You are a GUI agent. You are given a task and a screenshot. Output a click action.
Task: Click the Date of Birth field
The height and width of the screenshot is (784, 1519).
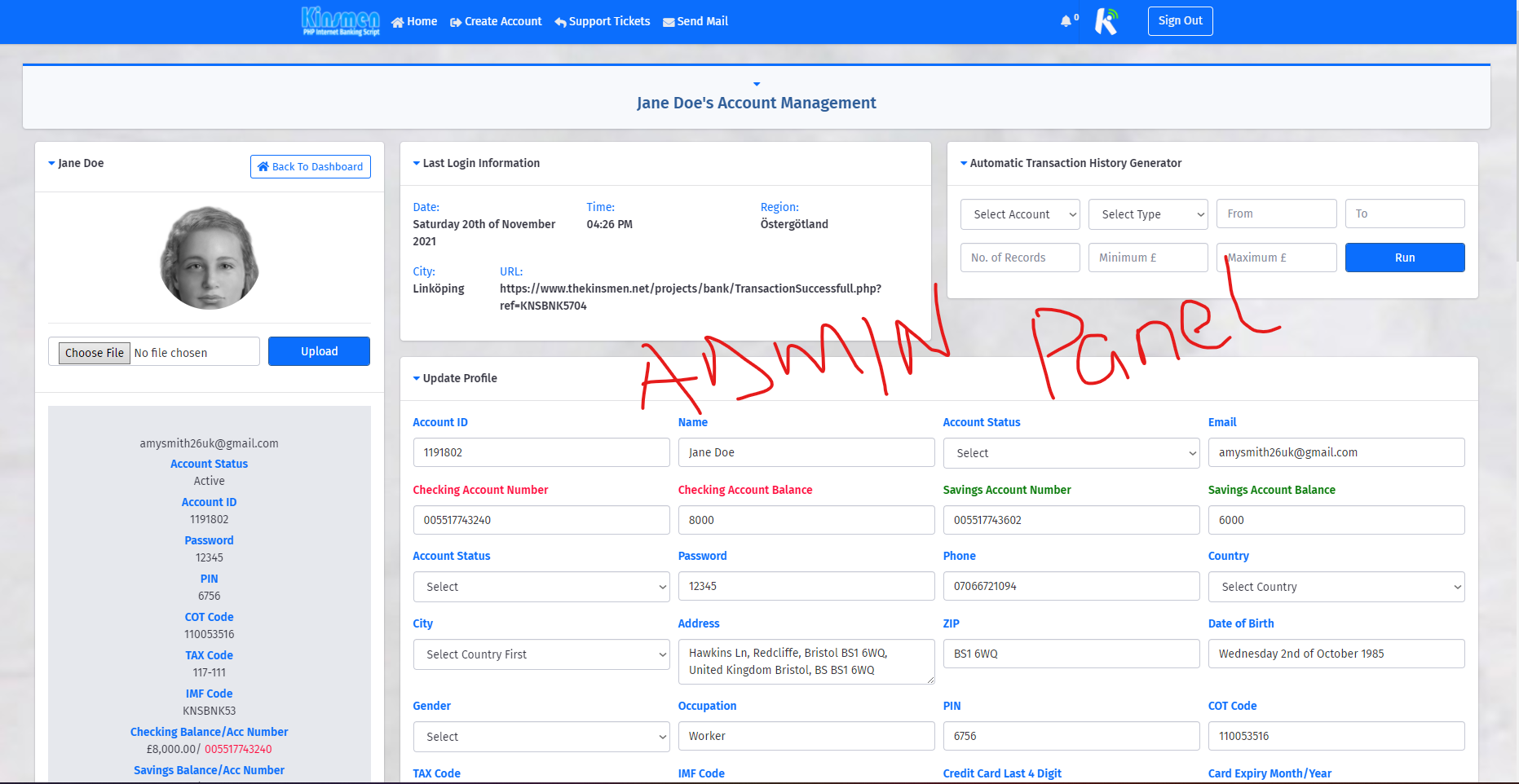click(1336, 654)
